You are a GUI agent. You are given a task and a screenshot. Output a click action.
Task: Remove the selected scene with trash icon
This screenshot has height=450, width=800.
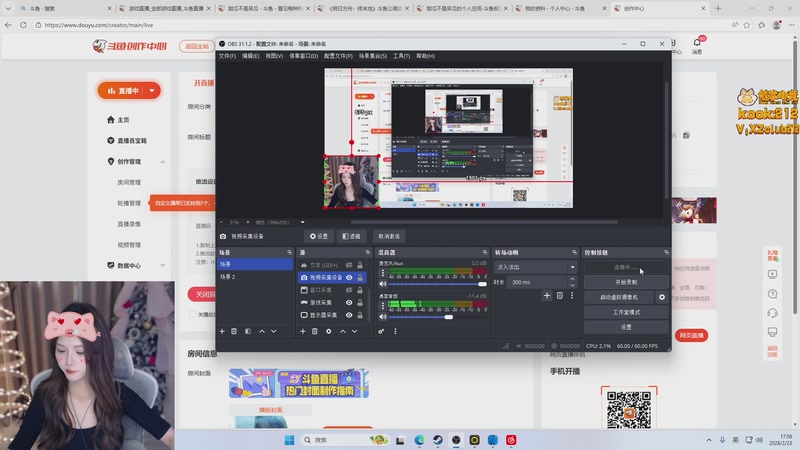[x=234, y=331]
